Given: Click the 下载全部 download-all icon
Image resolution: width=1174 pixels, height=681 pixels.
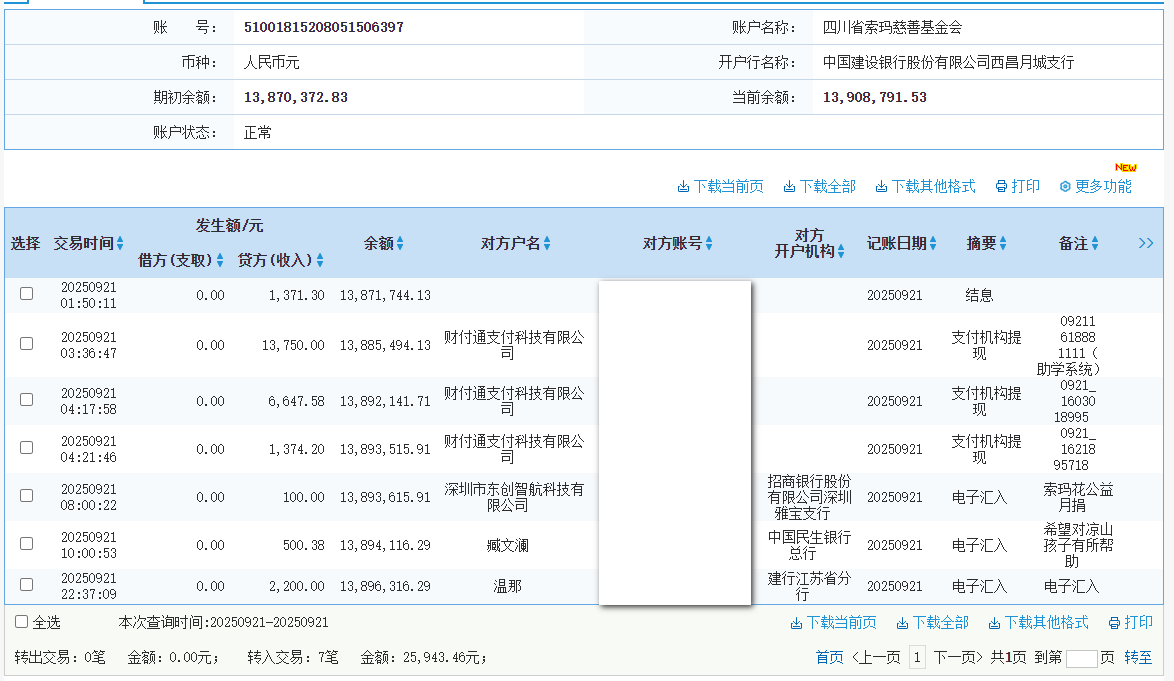Looking at the screenshot, I should click(x=789, y=186).
